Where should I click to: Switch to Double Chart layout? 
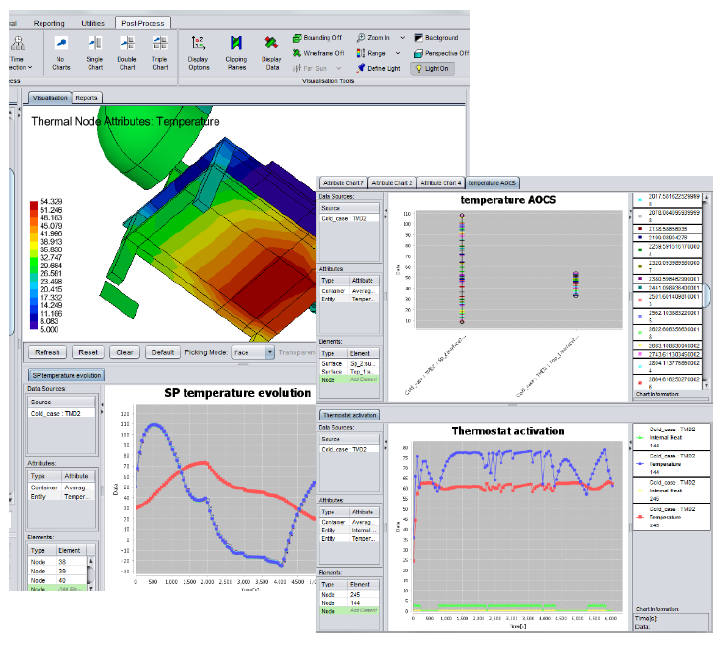click(x=127, y=52)
